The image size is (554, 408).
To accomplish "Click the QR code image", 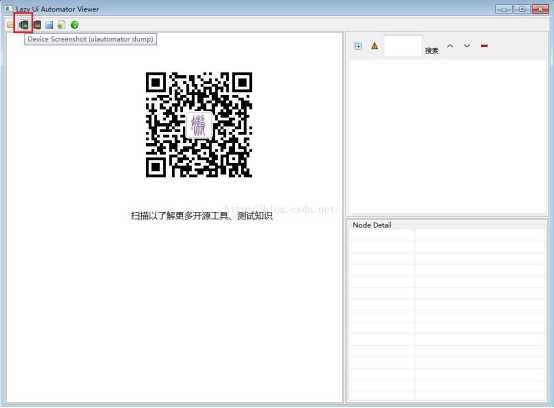I will pos(199,125).
